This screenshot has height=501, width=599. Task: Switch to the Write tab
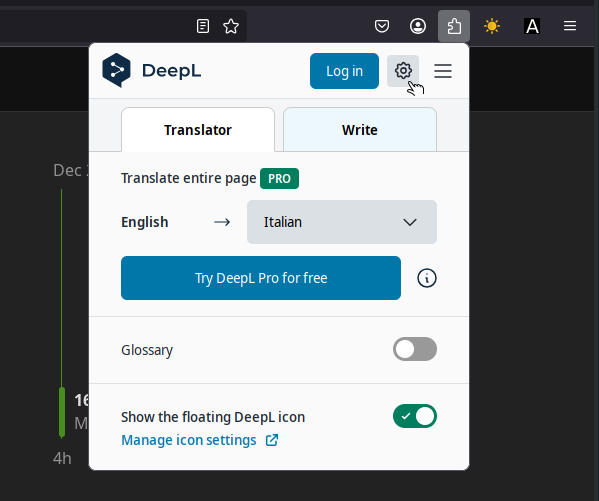tap(360, 130)
